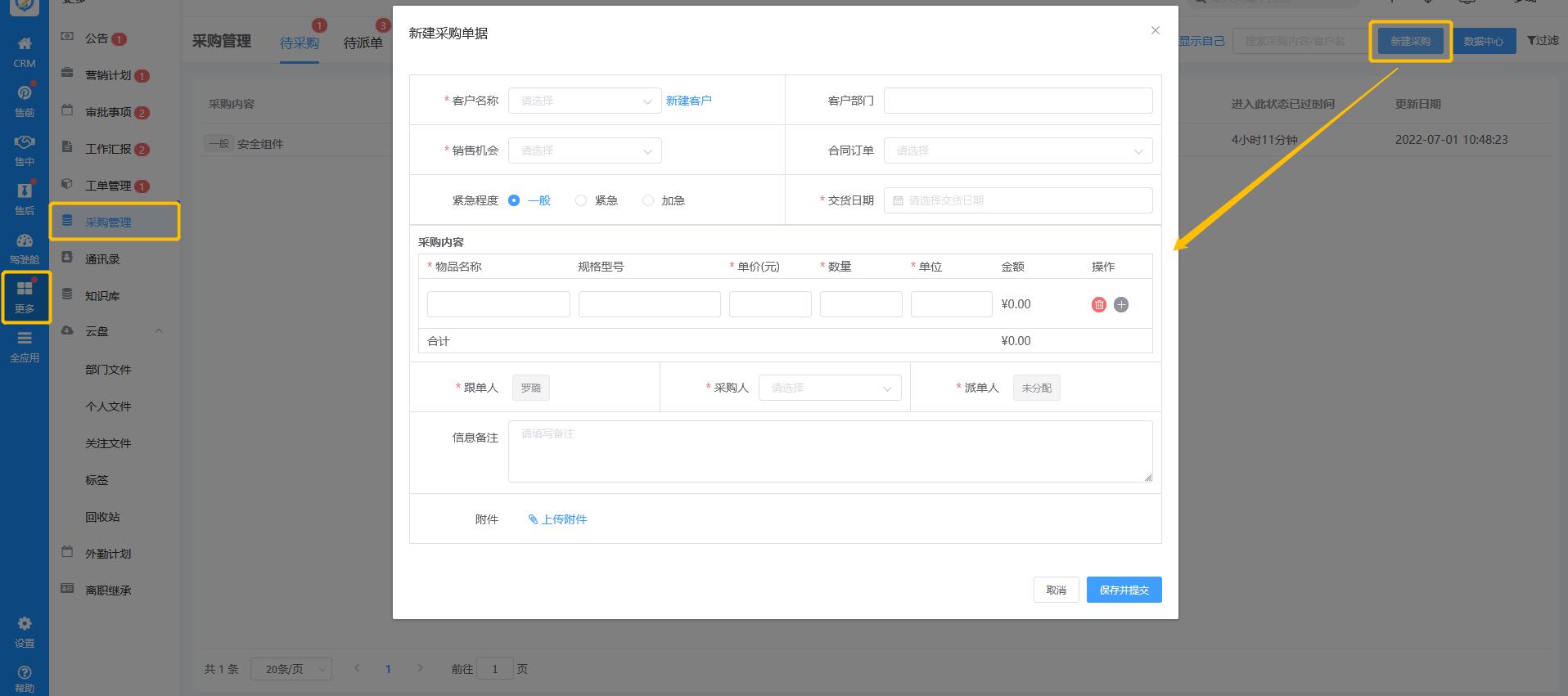The image size is (1568, 696).
Task: Click the 数量 input field
Action: point(861,304)
